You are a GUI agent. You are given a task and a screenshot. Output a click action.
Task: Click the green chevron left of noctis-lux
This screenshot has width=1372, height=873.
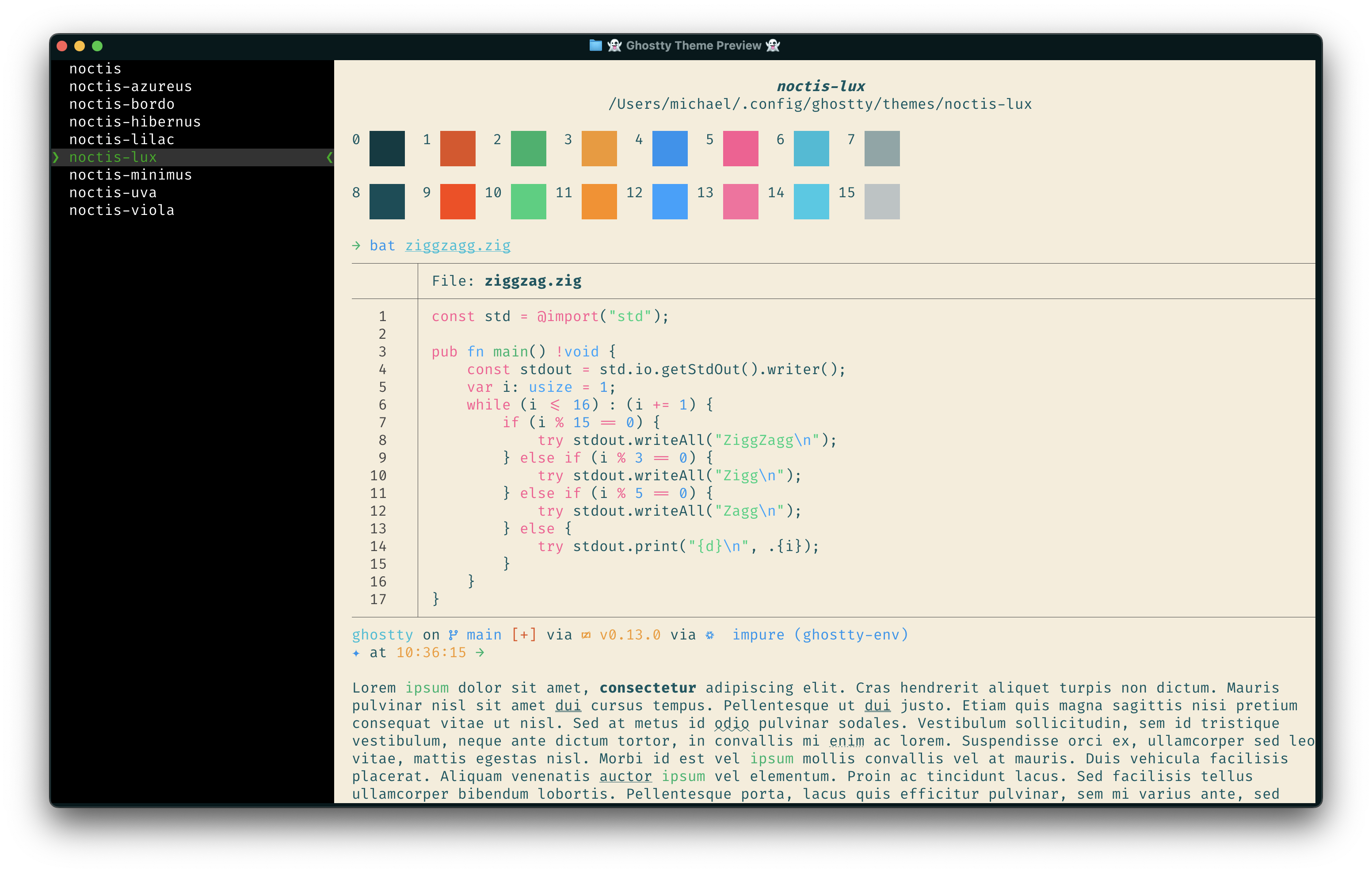[x=55, y=157]
